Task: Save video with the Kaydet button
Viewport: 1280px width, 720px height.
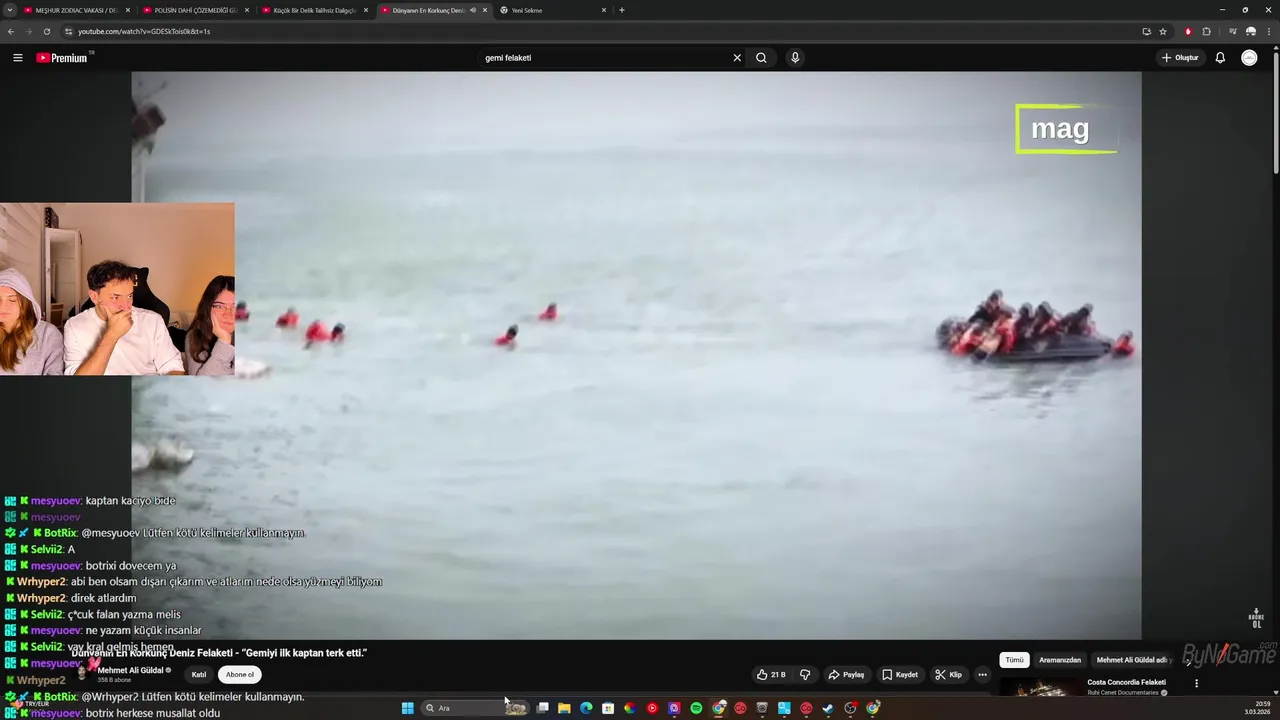Action: click(900, 675)
